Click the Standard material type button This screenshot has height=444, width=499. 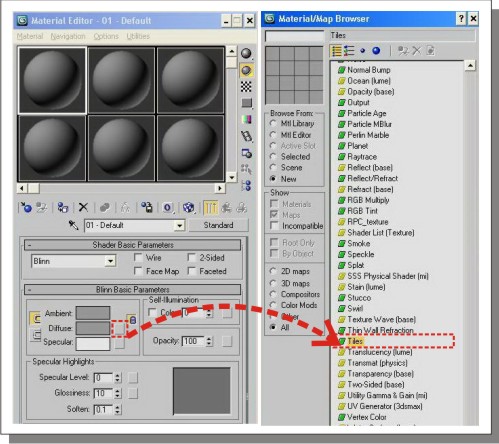[218, 225]
